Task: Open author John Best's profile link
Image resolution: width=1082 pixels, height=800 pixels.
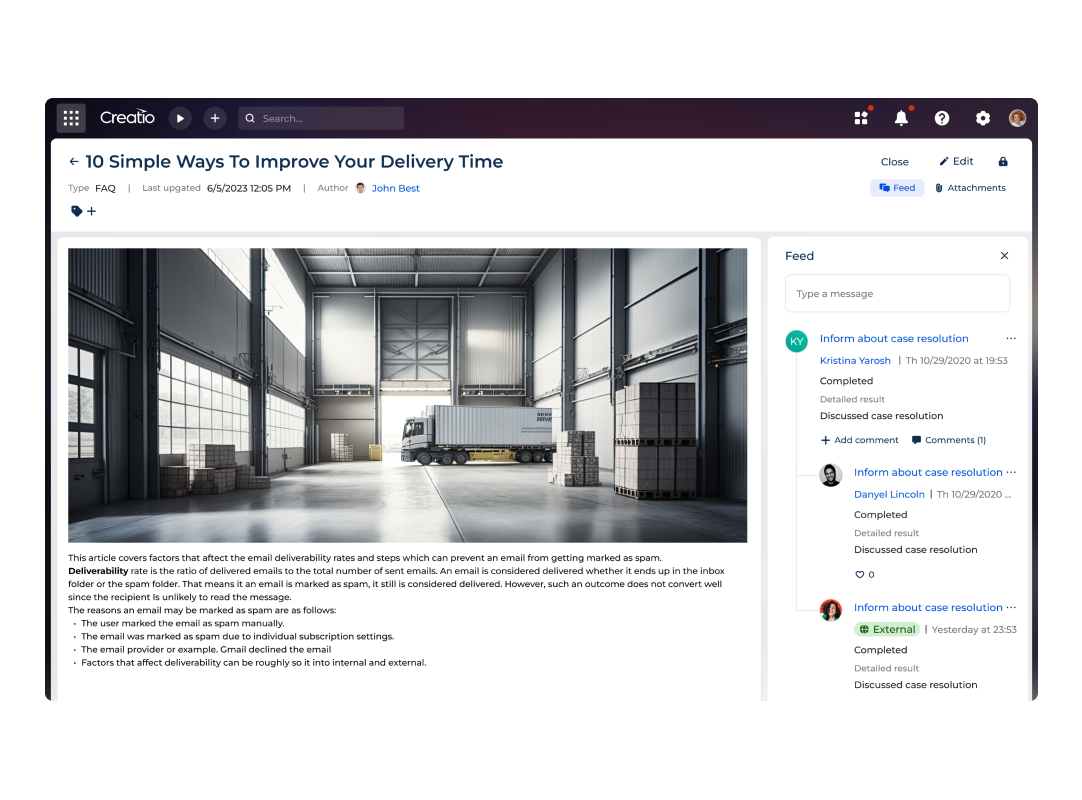Action: (x=395, y=188)
